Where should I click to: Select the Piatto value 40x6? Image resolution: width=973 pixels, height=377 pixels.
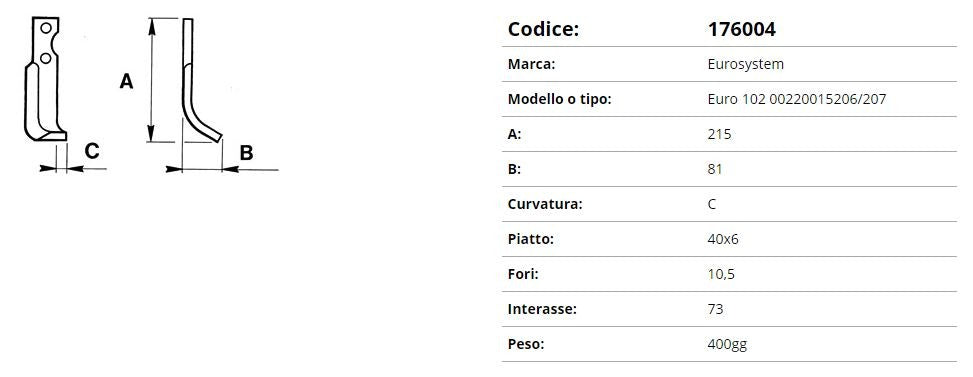[x=723, y=239]
